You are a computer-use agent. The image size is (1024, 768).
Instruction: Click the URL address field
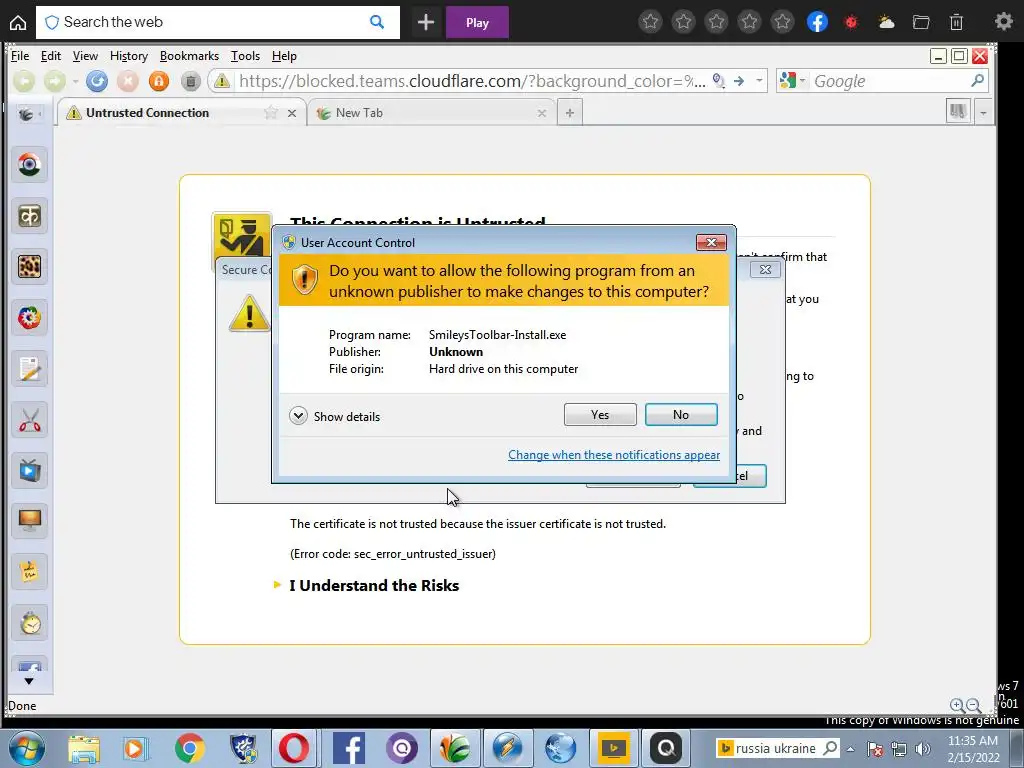coord(472,81)
